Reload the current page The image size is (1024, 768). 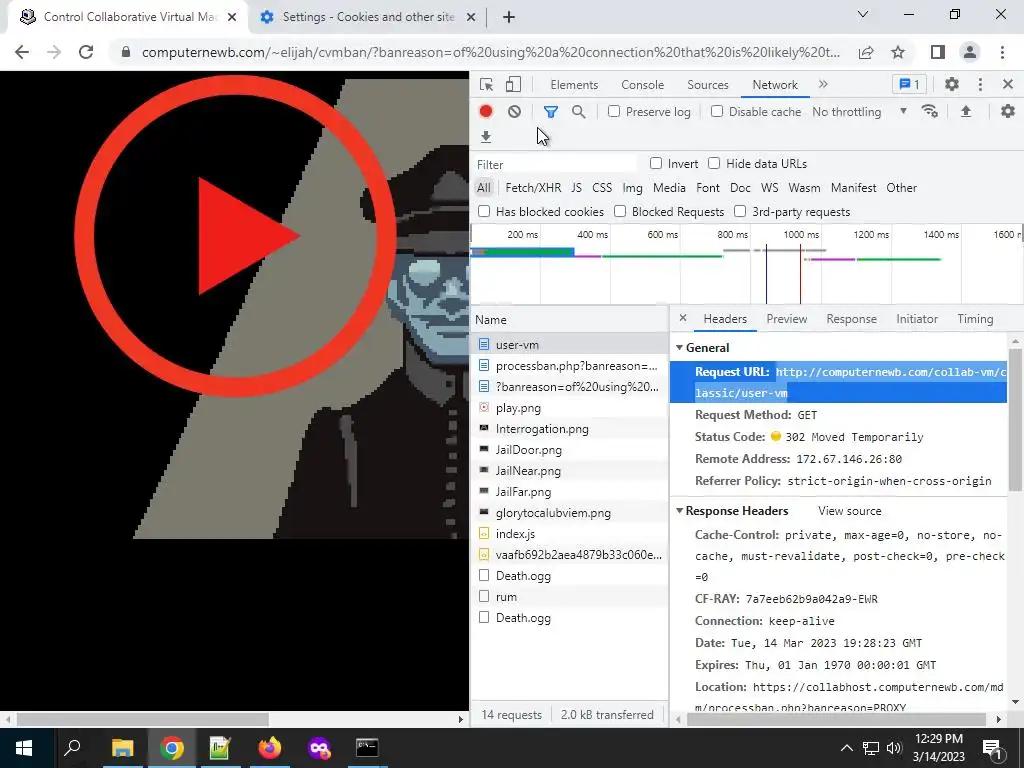point(86,52)
